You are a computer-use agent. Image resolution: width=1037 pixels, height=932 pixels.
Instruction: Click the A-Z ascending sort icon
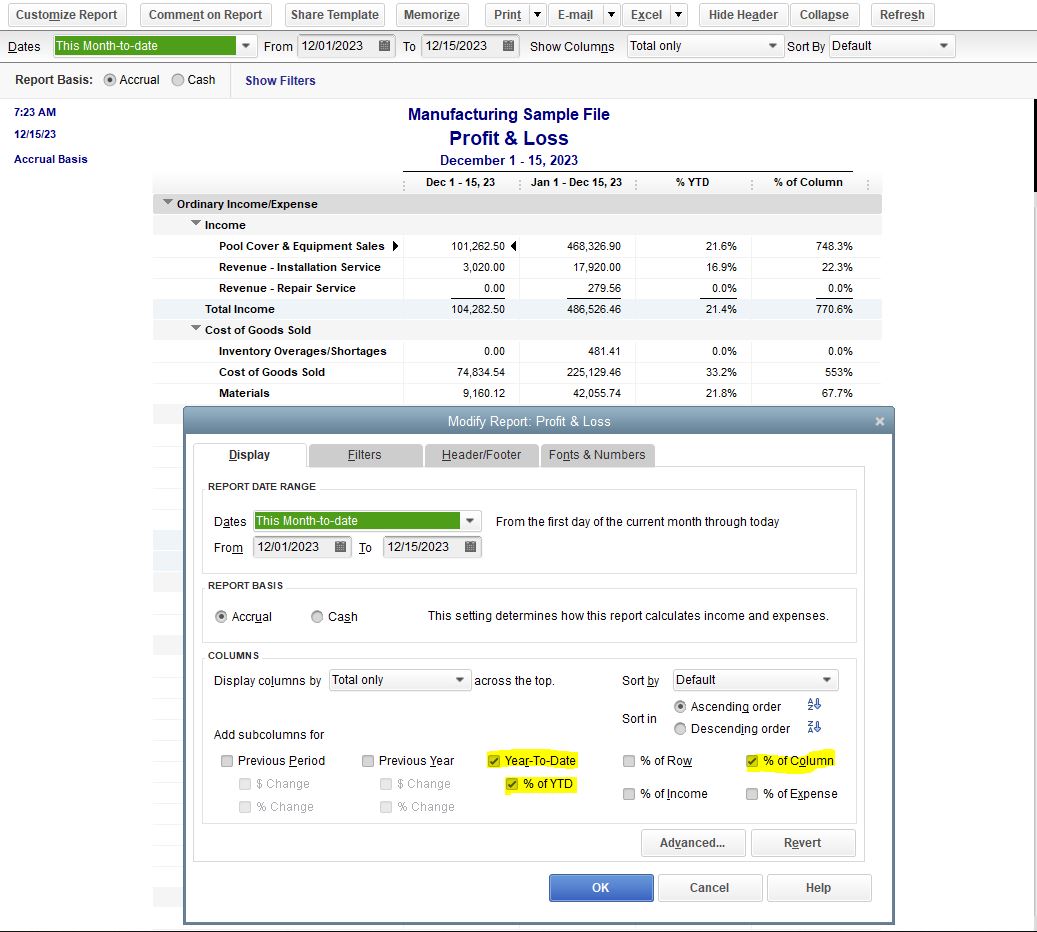(814, 706)
